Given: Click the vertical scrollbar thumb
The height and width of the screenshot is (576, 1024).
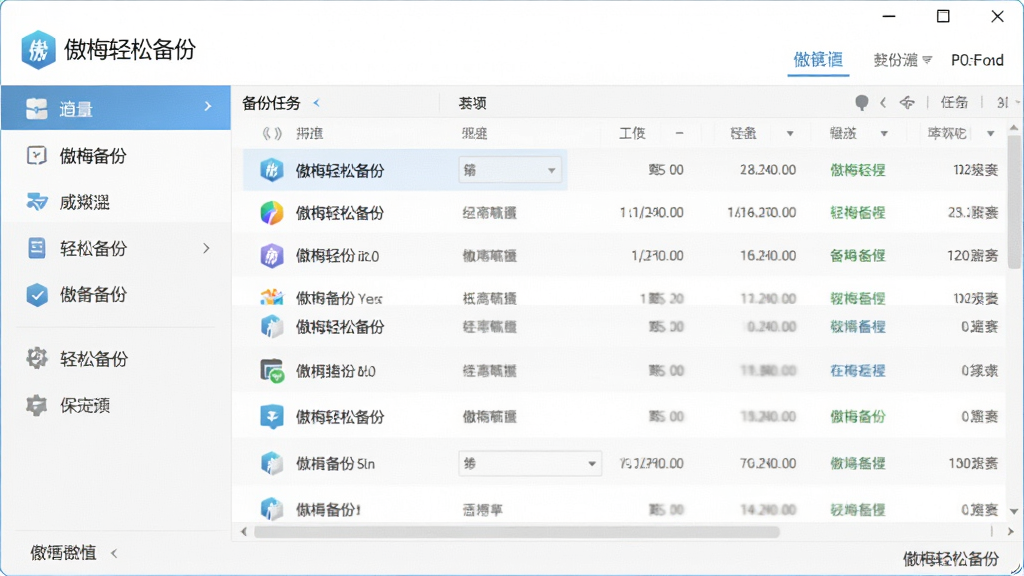Looking at the screenshot, I should point(1014,201).
